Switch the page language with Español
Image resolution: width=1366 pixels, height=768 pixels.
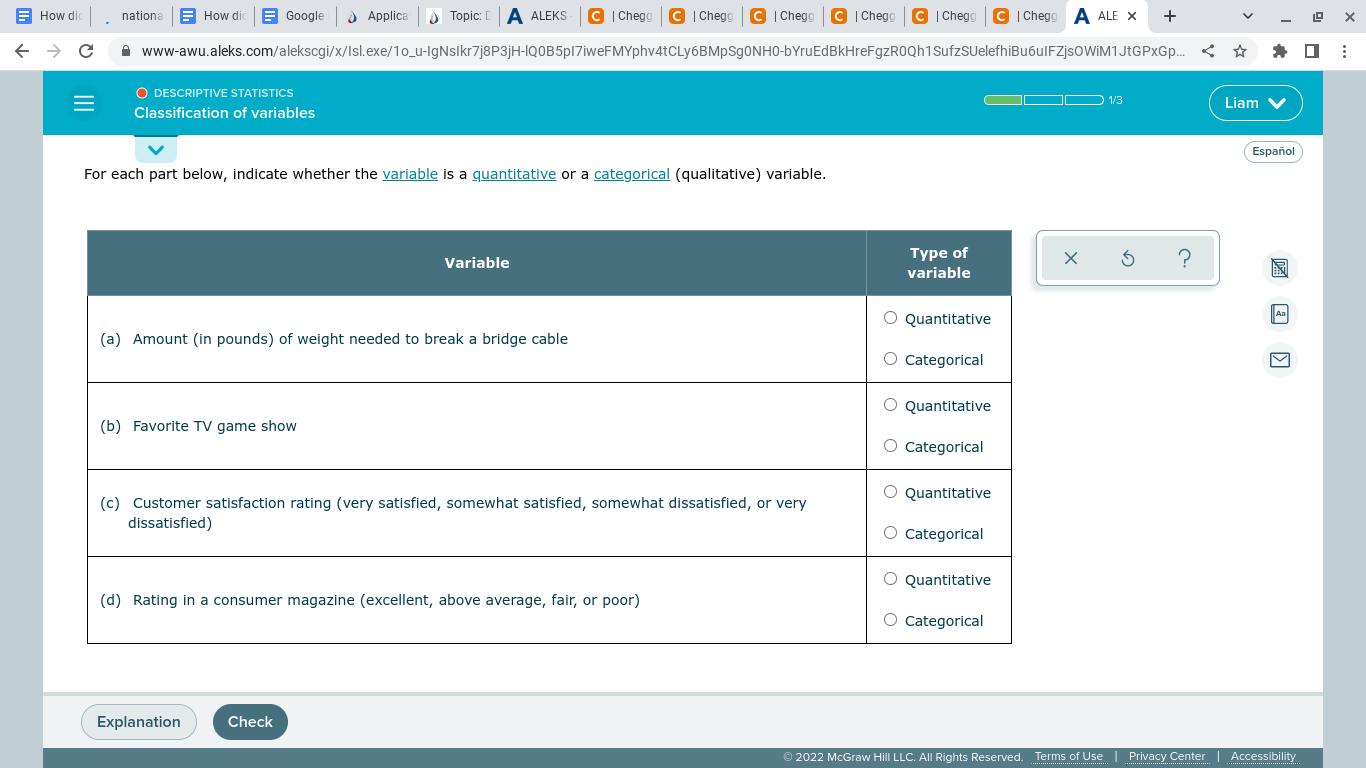pyautogui.click(x=1273, y=152)
